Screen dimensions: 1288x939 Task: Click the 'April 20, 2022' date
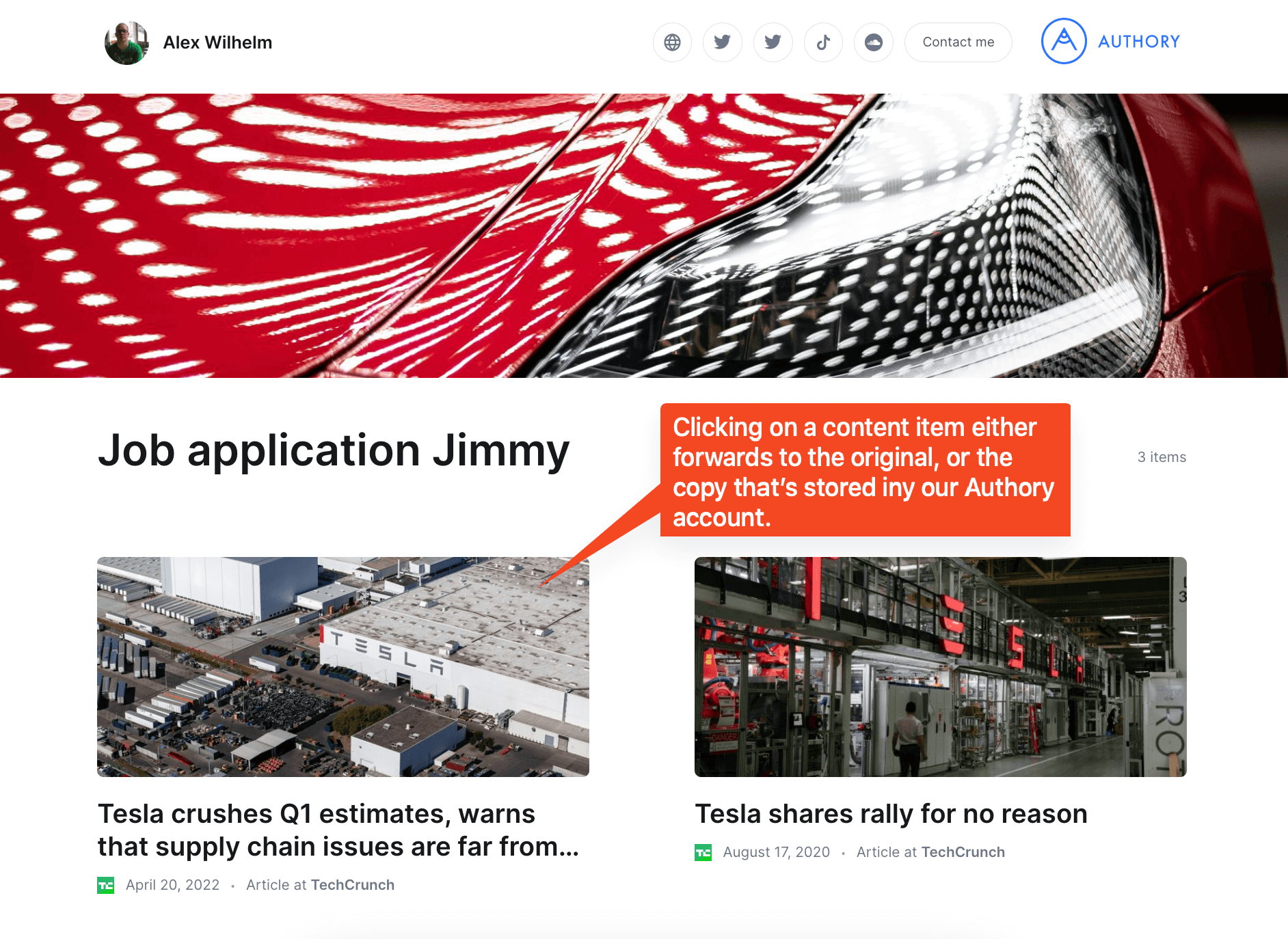[173, 885]
